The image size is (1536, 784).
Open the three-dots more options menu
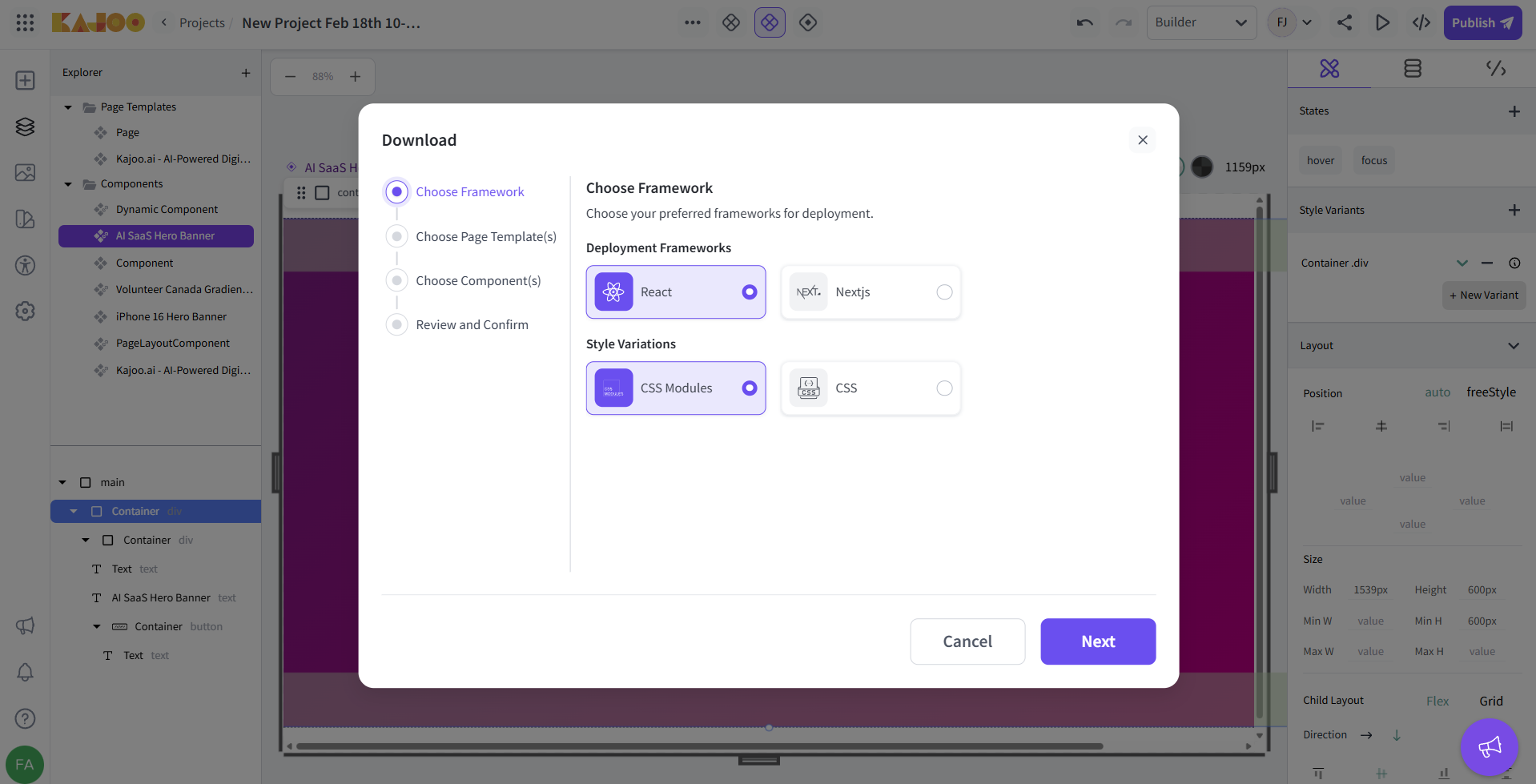pyautogui.click(x=693, y=22)
